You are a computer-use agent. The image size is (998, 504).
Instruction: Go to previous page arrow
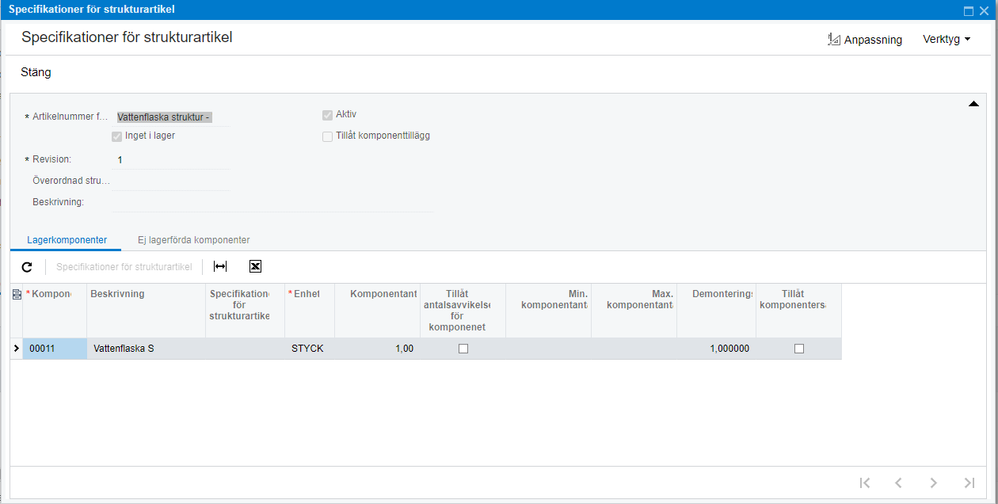899,483
